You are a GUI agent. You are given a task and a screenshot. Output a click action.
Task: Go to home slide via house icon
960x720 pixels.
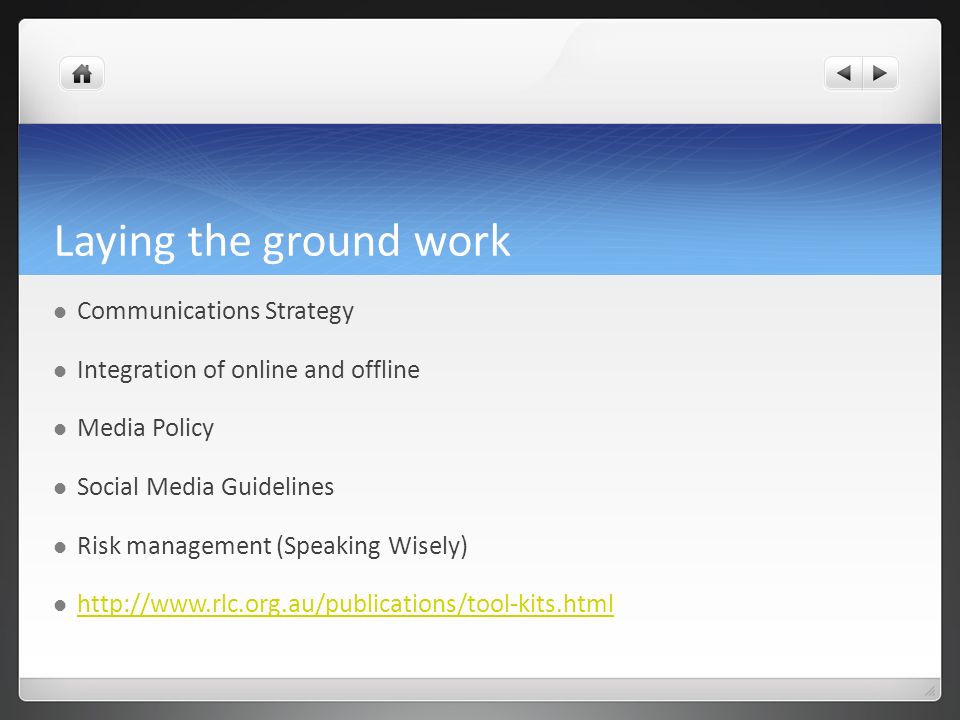click(x=82, y=74)
